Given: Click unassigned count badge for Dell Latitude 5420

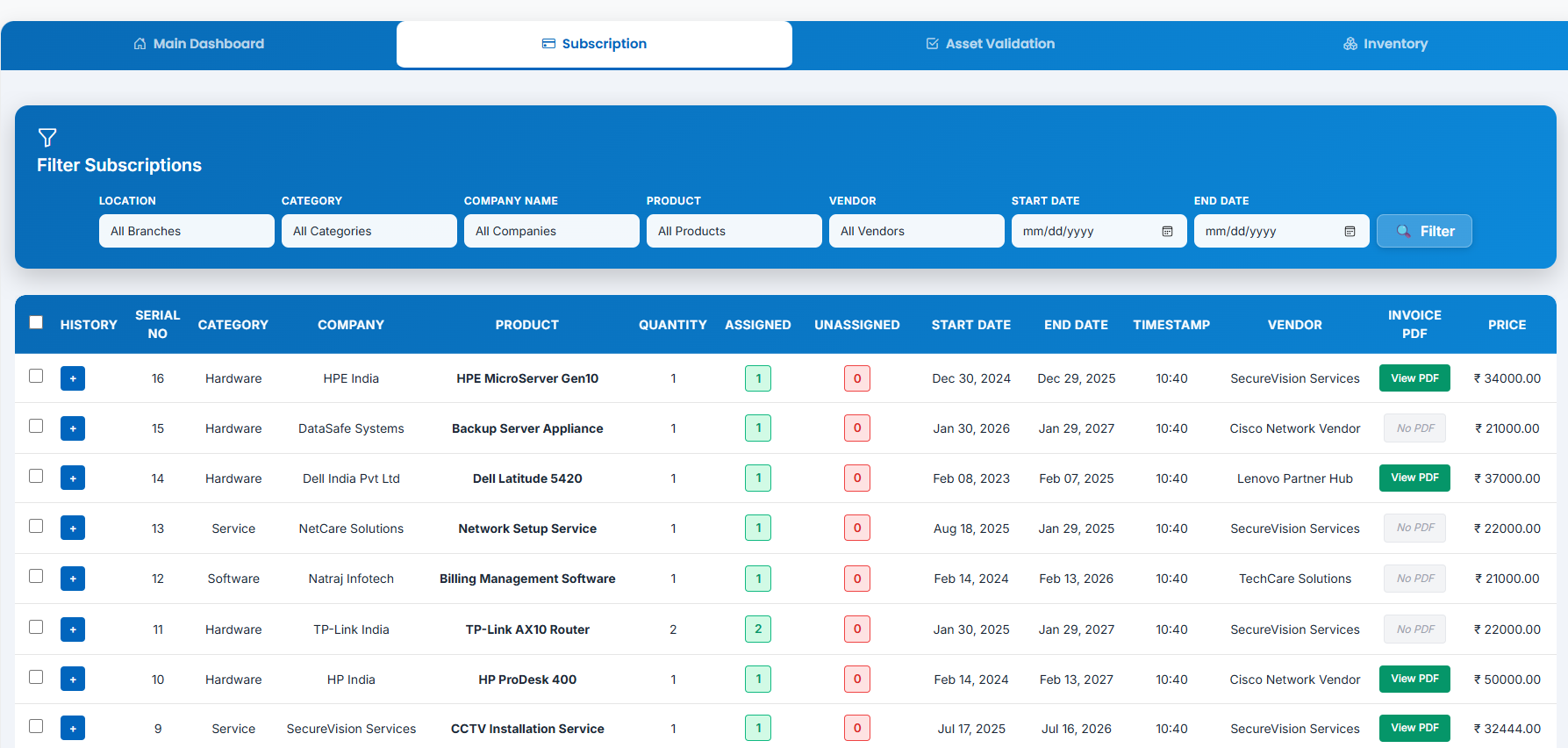Looking at the screenshot, I should 857,478.
